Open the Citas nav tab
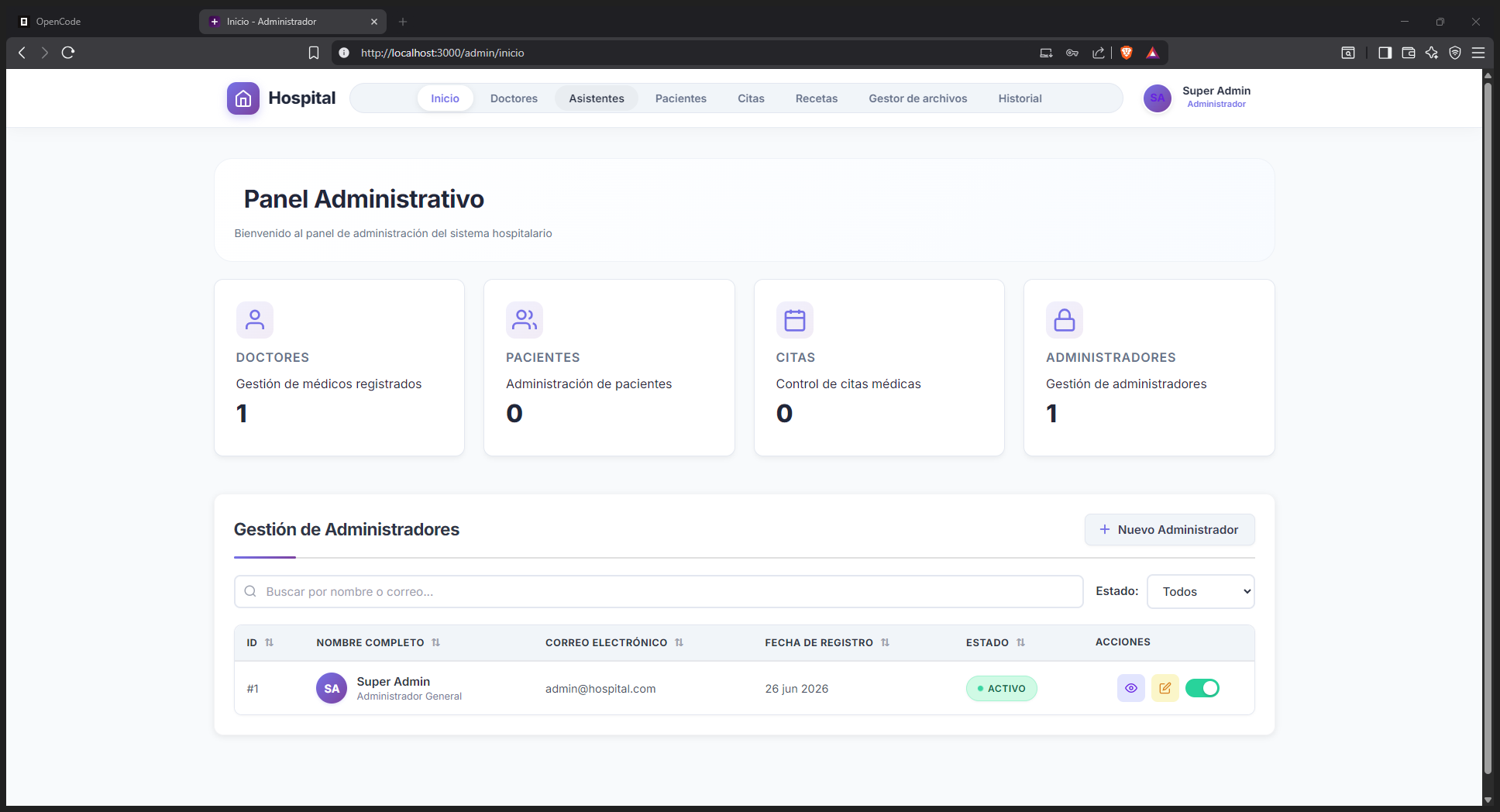 point(751,98)
